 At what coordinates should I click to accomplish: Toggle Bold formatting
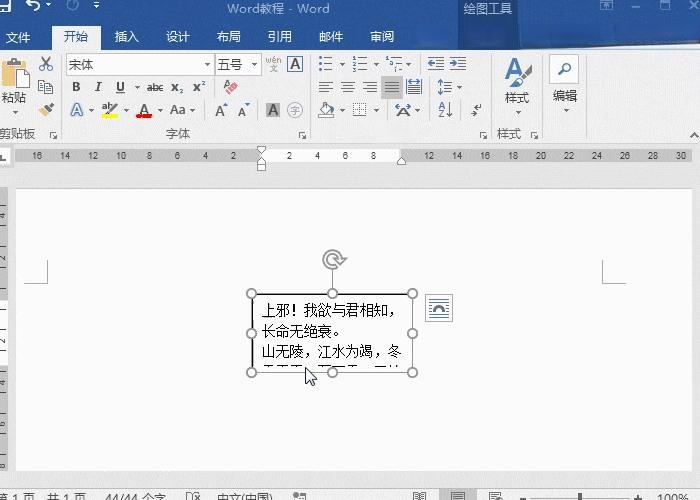tap(77, 87)
